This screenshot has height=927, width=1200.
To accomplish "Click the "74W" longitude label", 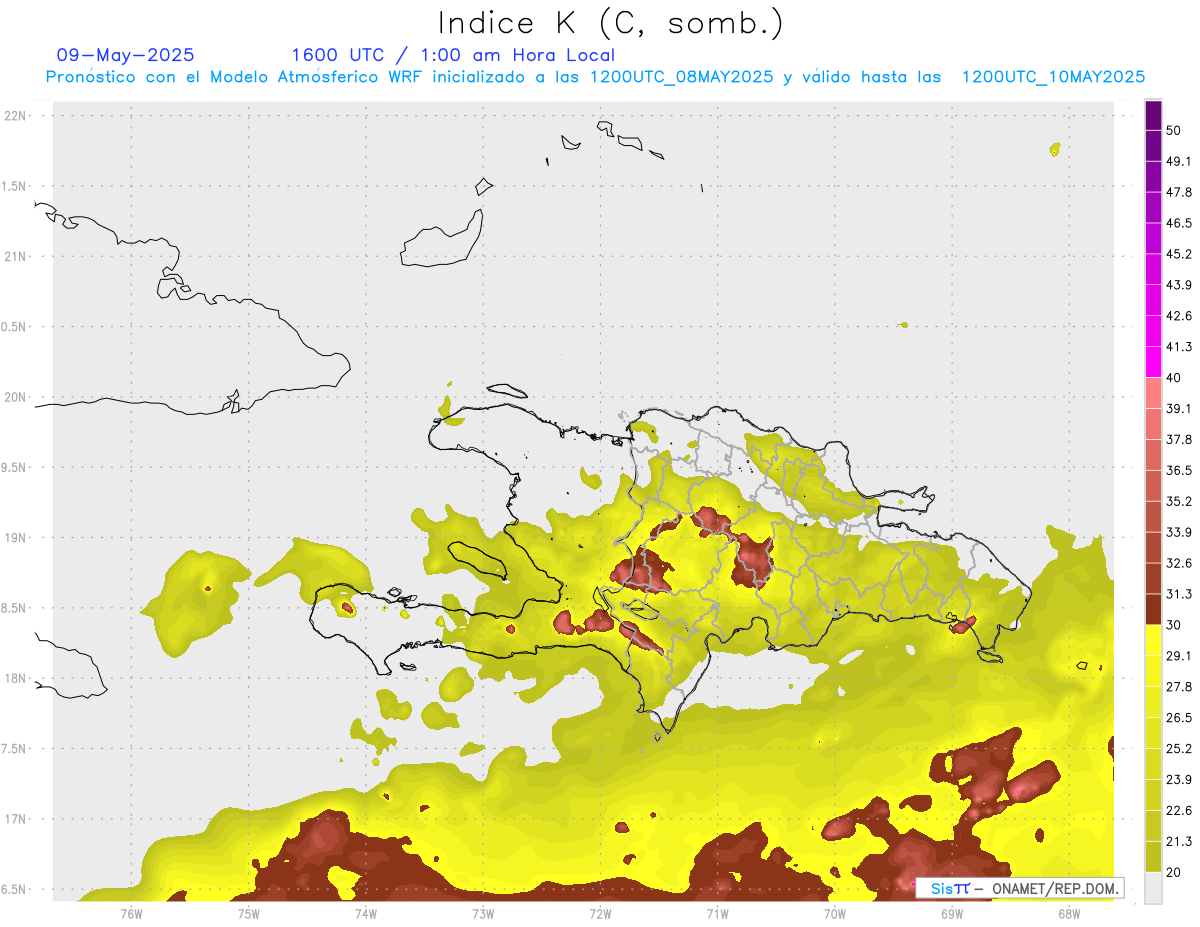I will point(365,913).
